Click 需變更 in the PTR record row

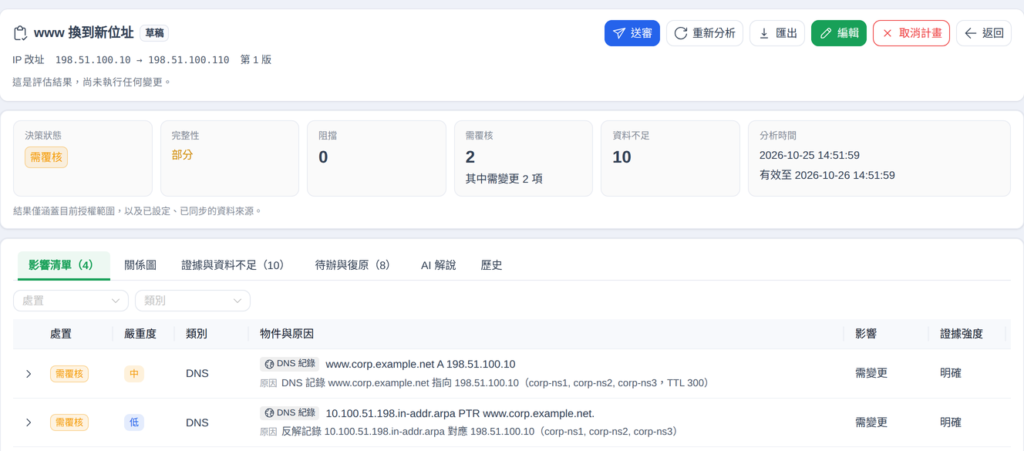(x=871, y=422)
